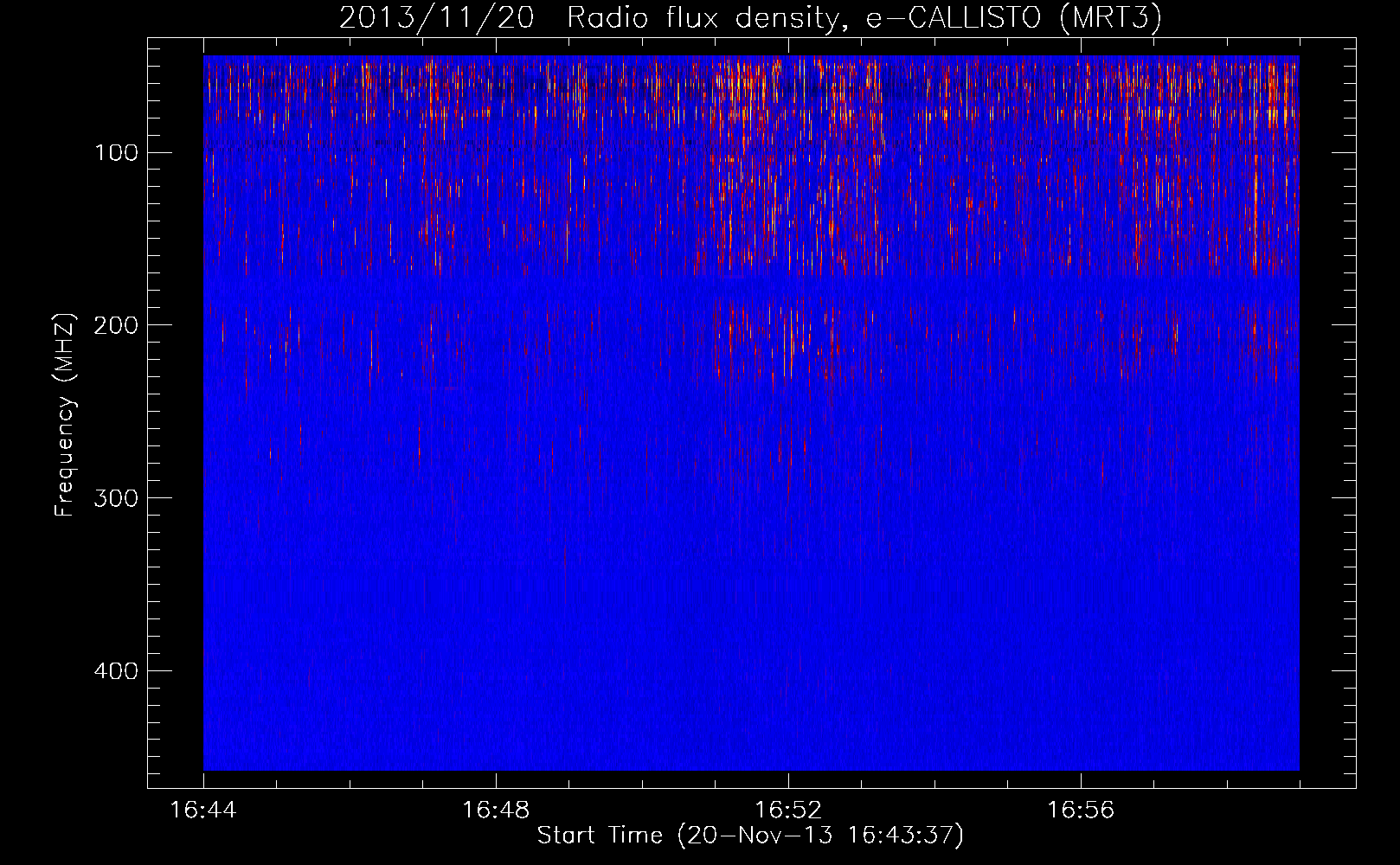Click the 16:48 time tick label
Image resolution: width=1400 pixels, height=865 pixels.
(x=496, y=811)
